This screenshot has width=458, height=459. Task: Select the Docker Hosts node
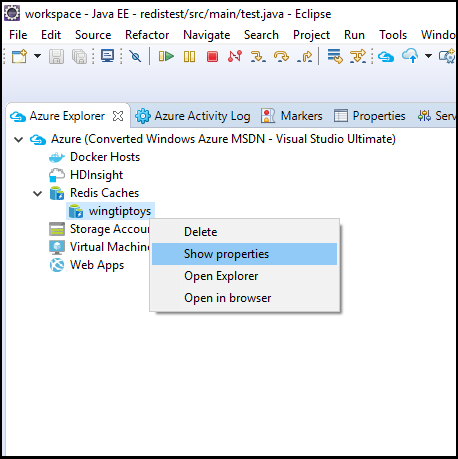point(105,157)
